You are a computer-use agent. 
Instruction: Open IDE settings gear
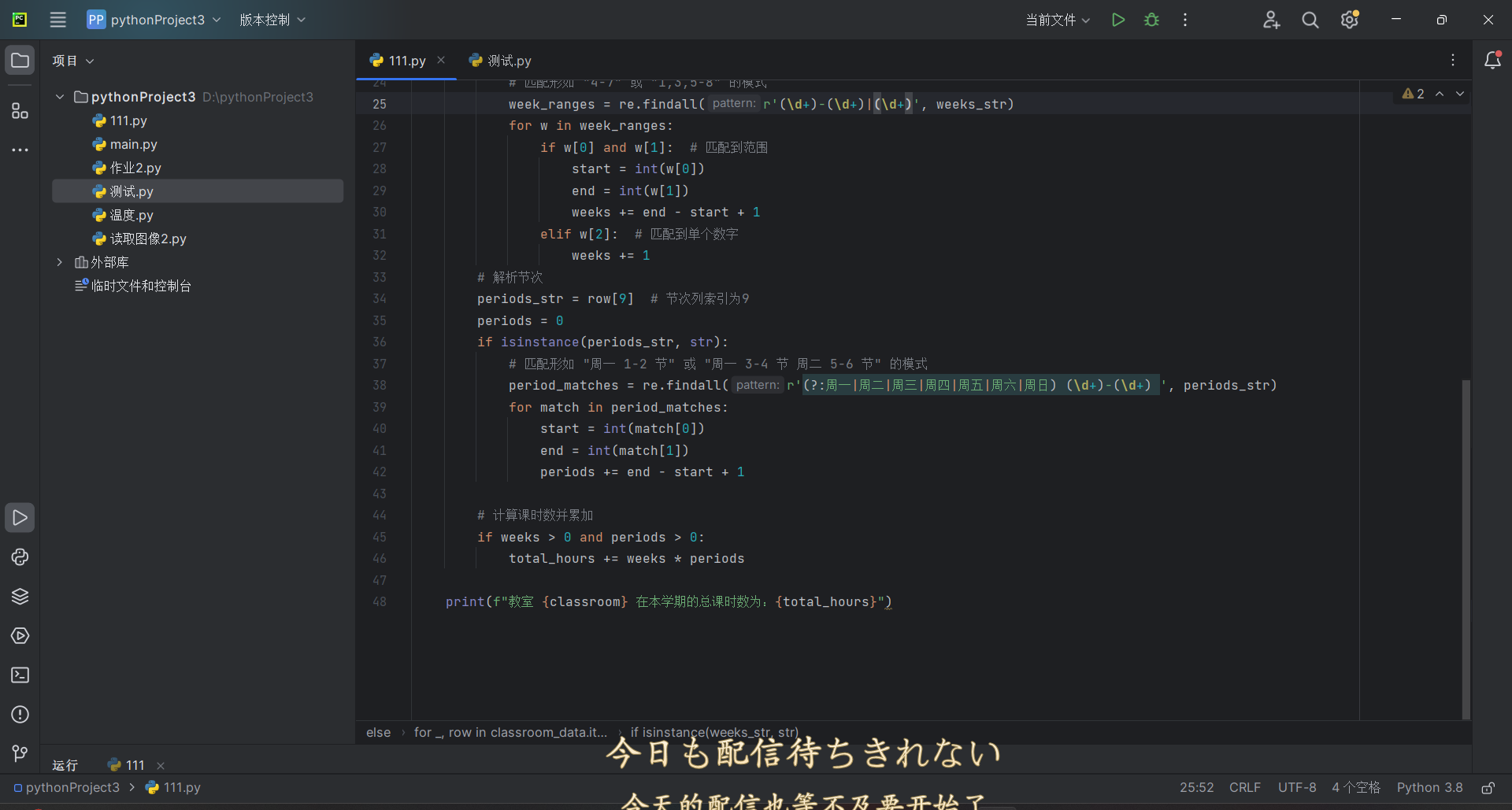[x=1350, y=20]
